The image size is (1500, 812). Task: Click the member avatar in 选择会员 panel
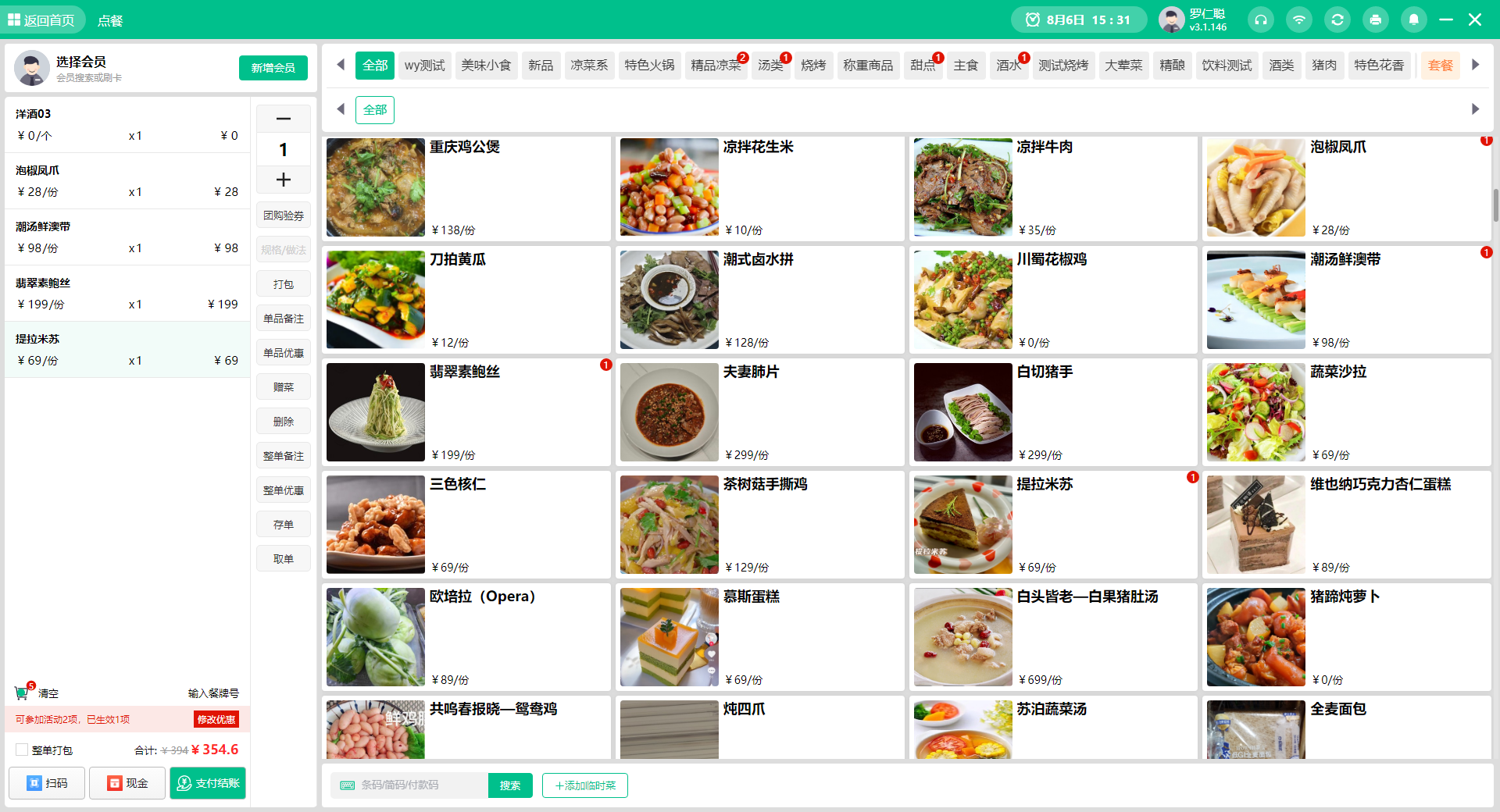tap(30, 68)
